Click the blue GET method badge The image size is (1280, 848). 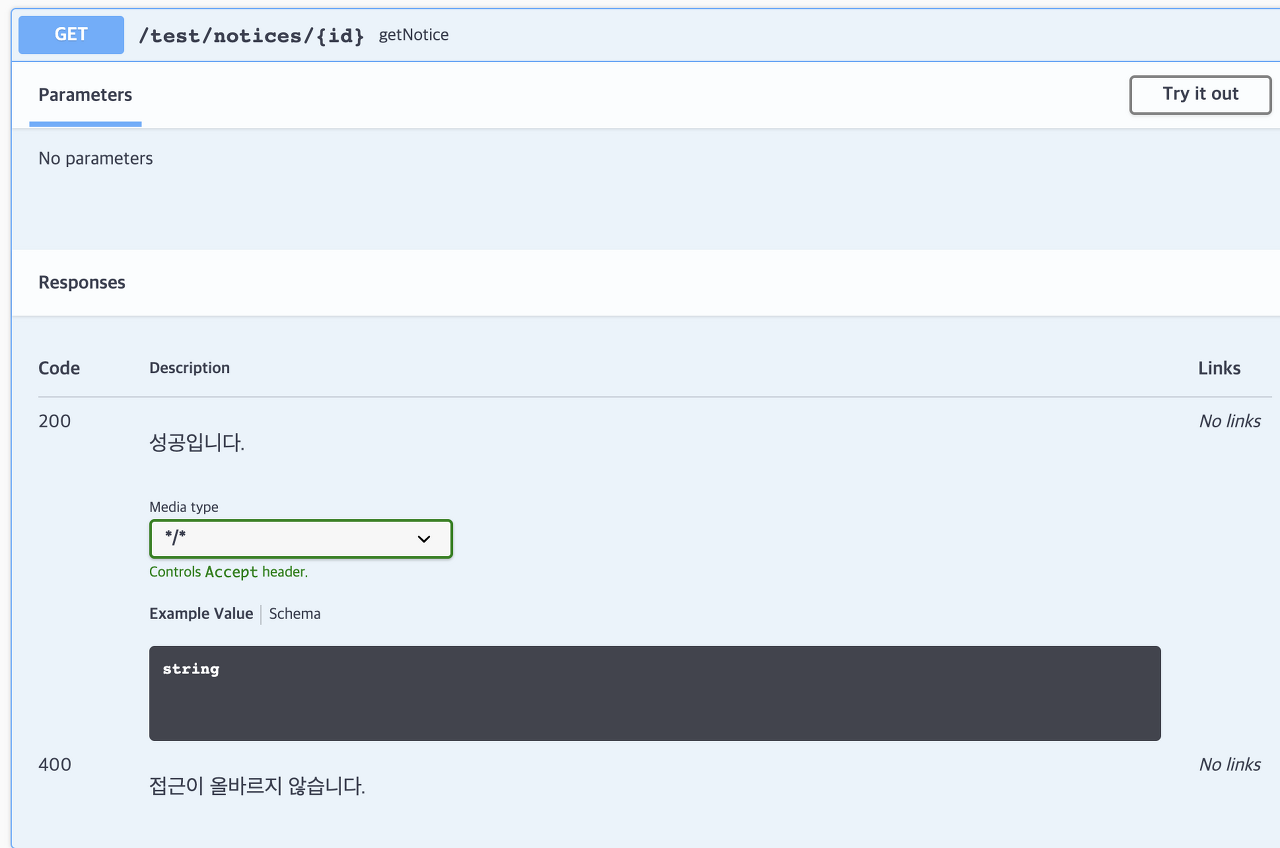71,35
